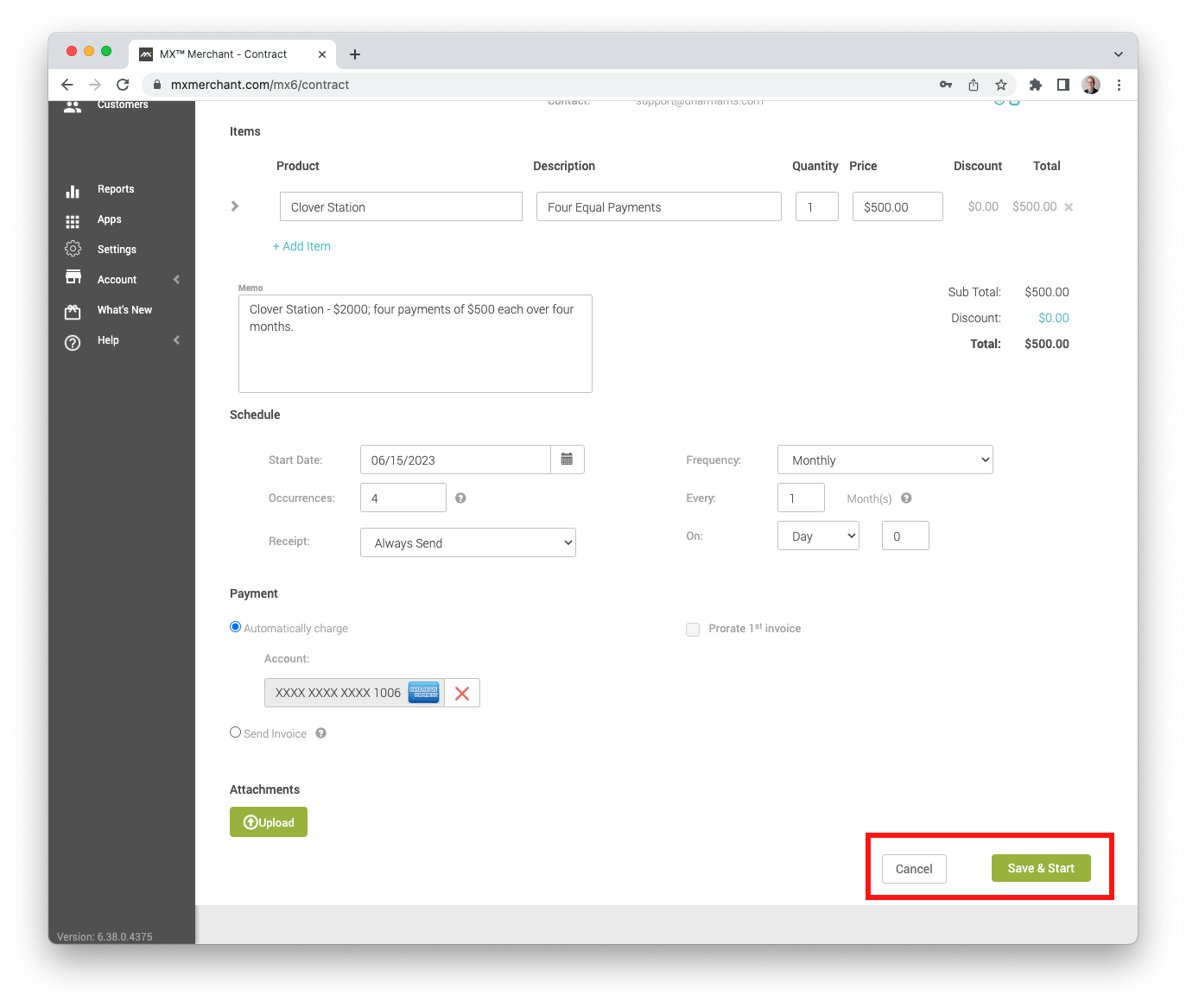This screenshot has height=1008, width=1186.
Task: Click the Reports bar-chart icon
Action: point(73,190)
